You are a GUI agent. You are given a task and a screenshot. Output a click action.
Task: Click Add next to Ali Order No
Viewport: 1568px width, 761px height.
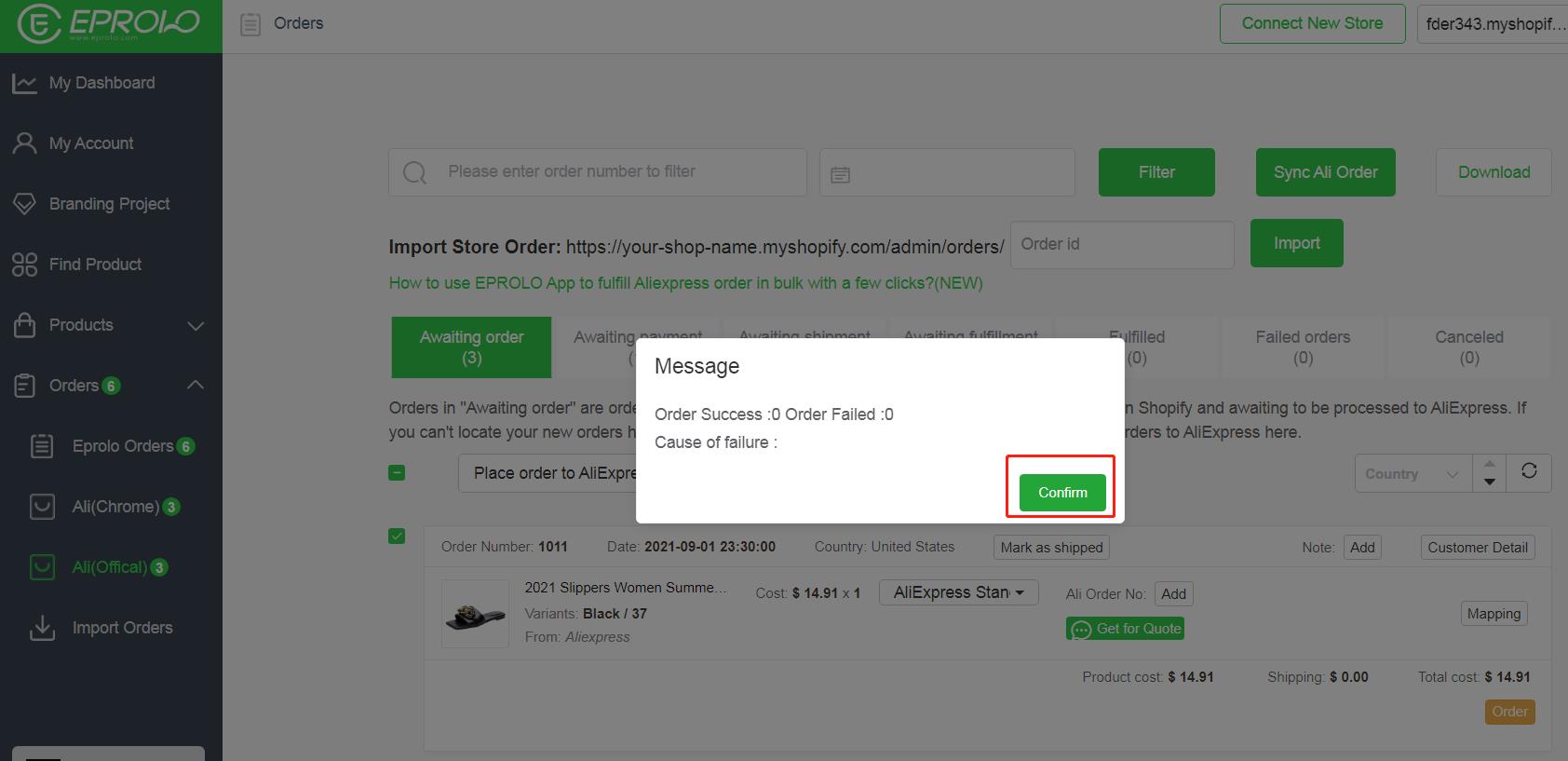(1174, 594)
